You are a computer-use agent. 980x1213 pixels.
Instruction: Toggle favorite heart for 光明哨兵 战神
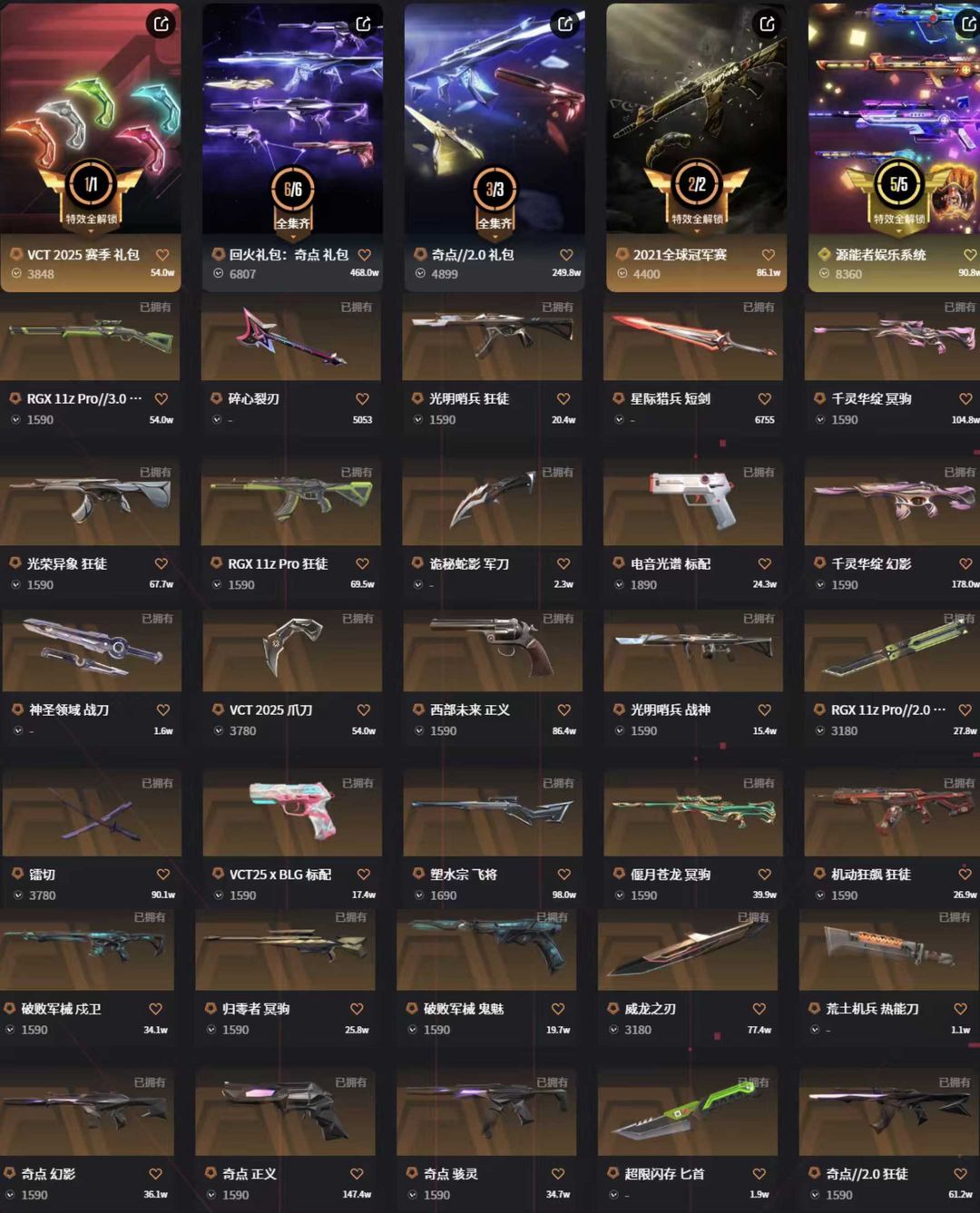(764, 709)
